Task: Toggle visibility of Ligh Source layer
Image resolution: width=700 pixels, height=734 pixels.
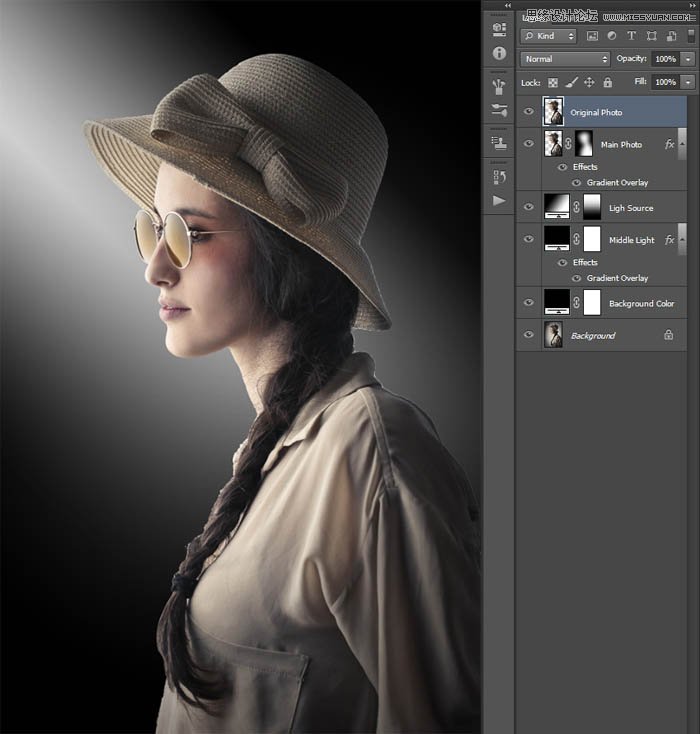Action: tap(529, 207)
